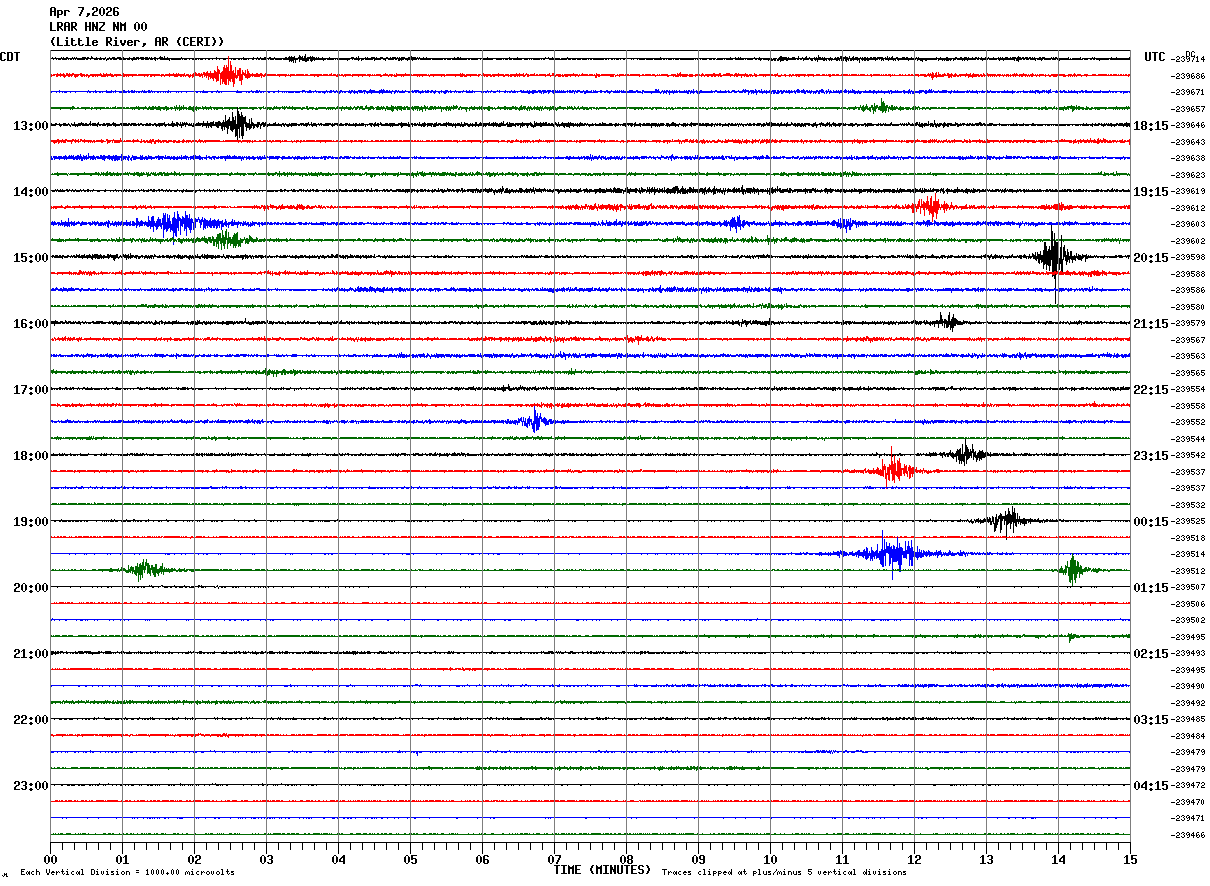Click minute tick label "05" on x-axis
1210x886 pixels.
click(410, 859)
